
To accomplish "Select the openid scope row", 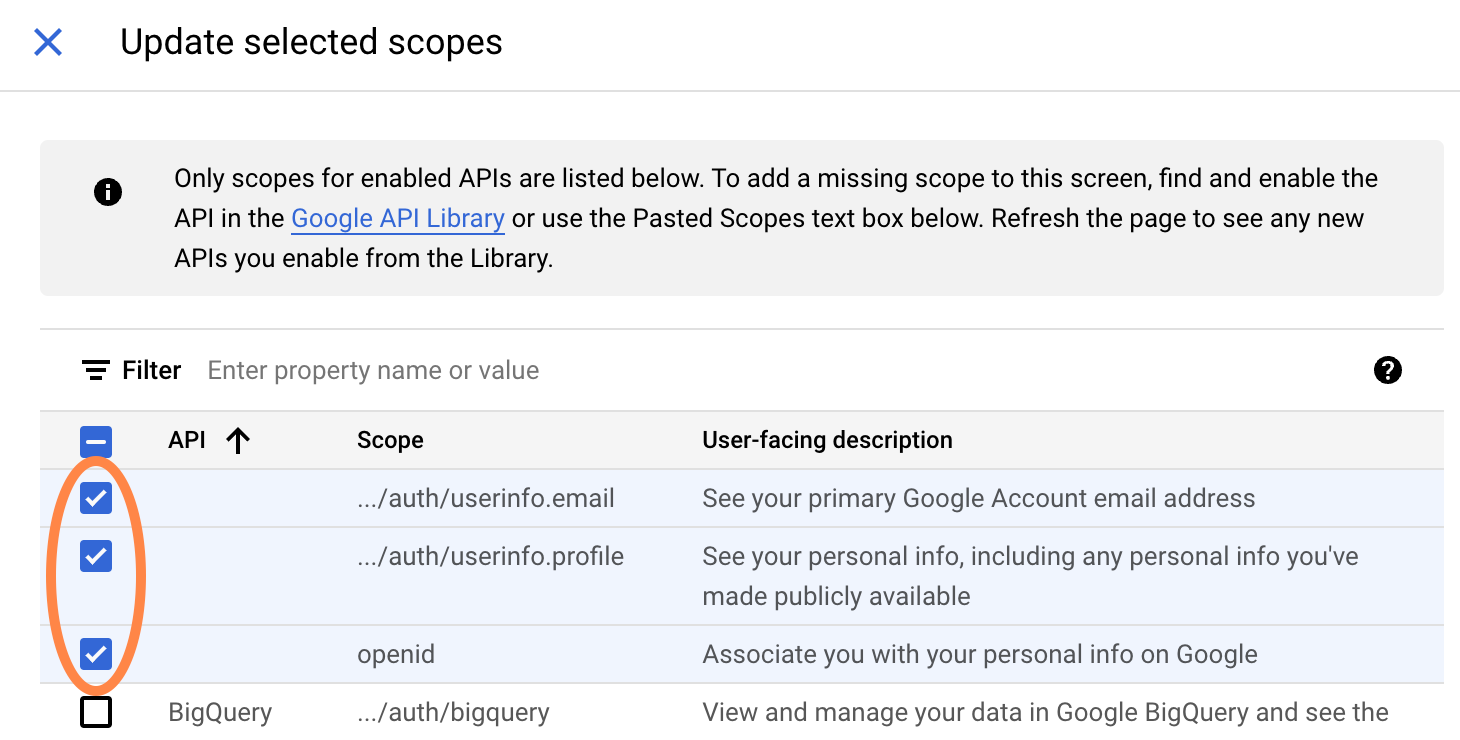I will click(396, 654).
